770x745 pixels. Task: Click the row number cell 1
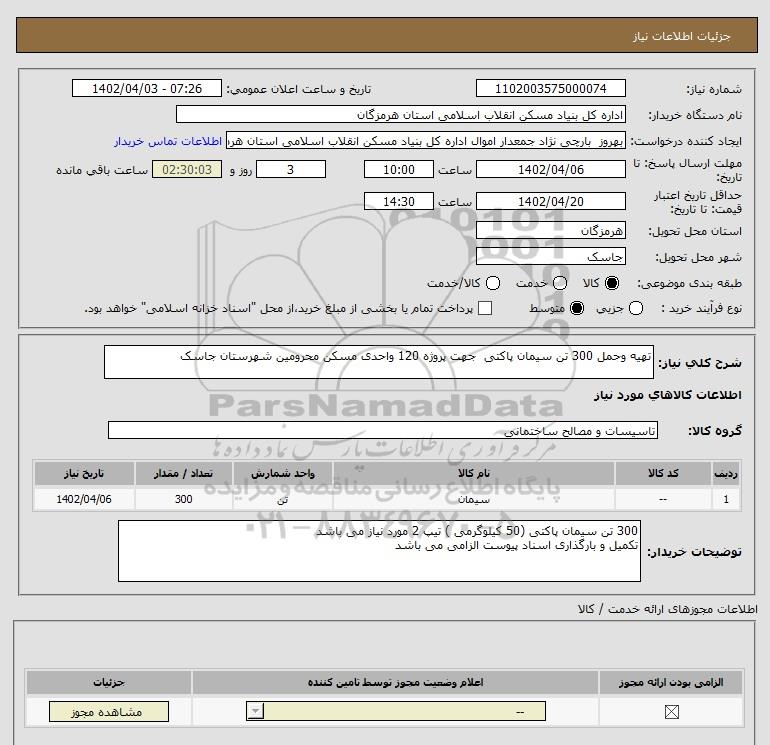pyautogui.click(x=726, y=499)
